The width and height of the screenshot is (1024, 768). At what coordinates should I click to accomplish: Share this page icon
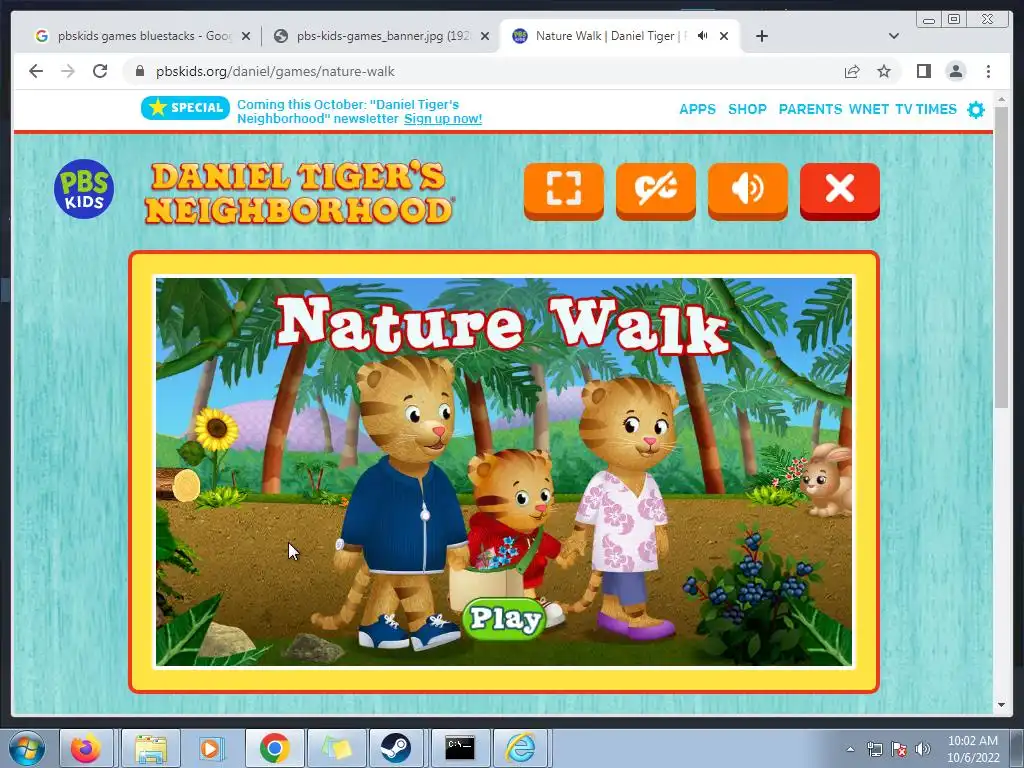852,71
